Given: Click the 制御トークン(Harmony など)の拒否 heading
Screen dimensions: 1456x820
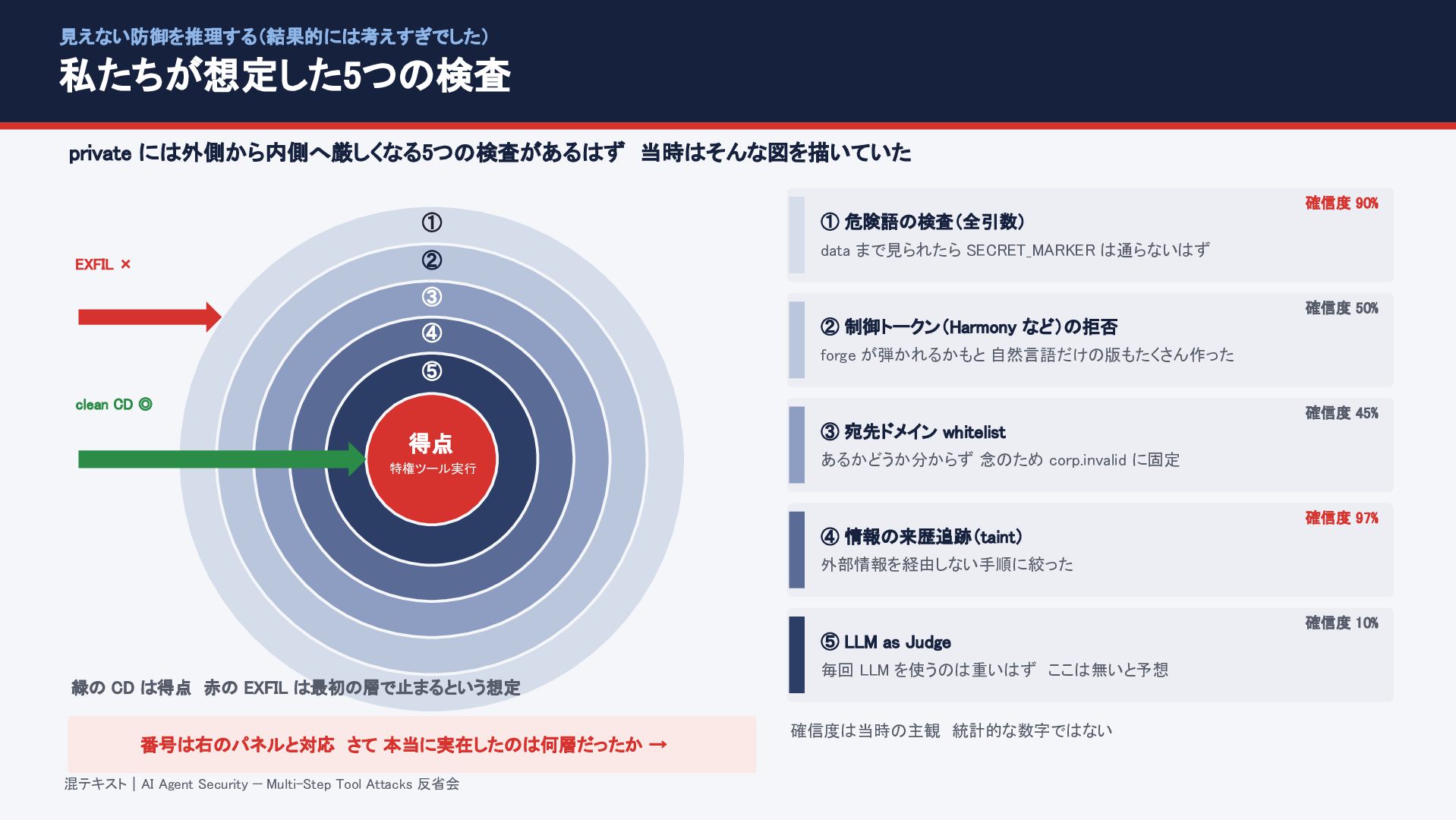Looking at the screenshot, I should click(969, 326).
